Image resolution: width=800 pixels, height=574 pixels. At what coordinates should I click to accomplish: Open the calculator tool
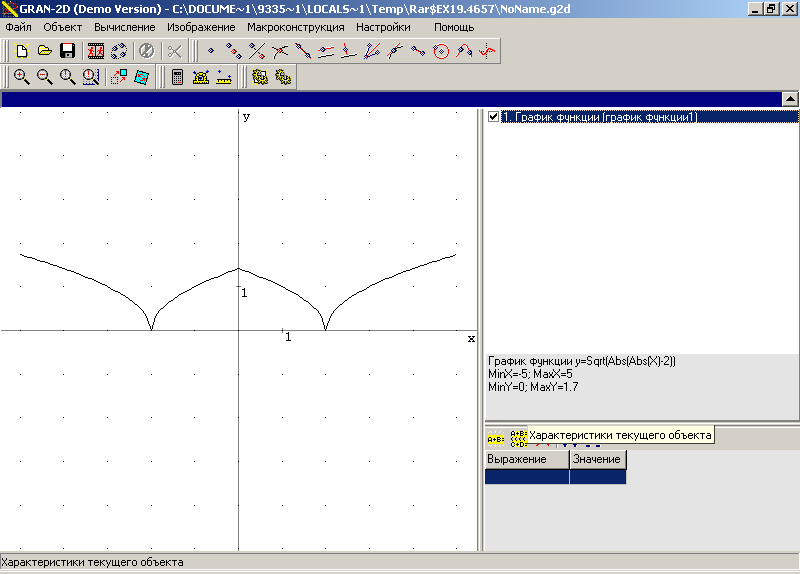pyautogui.click(x=178, y=77)
